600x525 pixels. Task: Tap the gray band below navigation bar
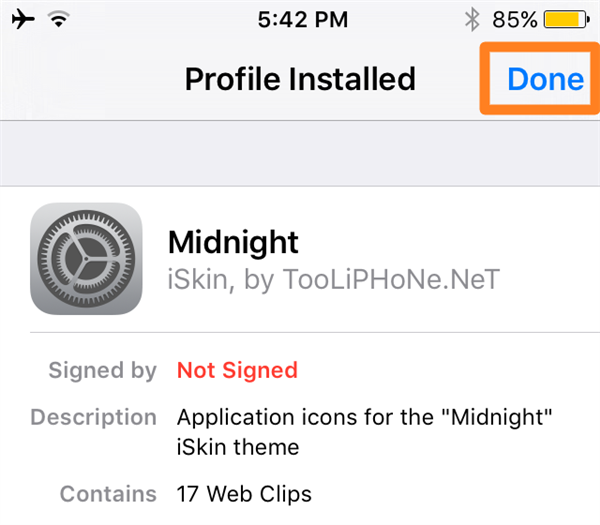[300, 153]
